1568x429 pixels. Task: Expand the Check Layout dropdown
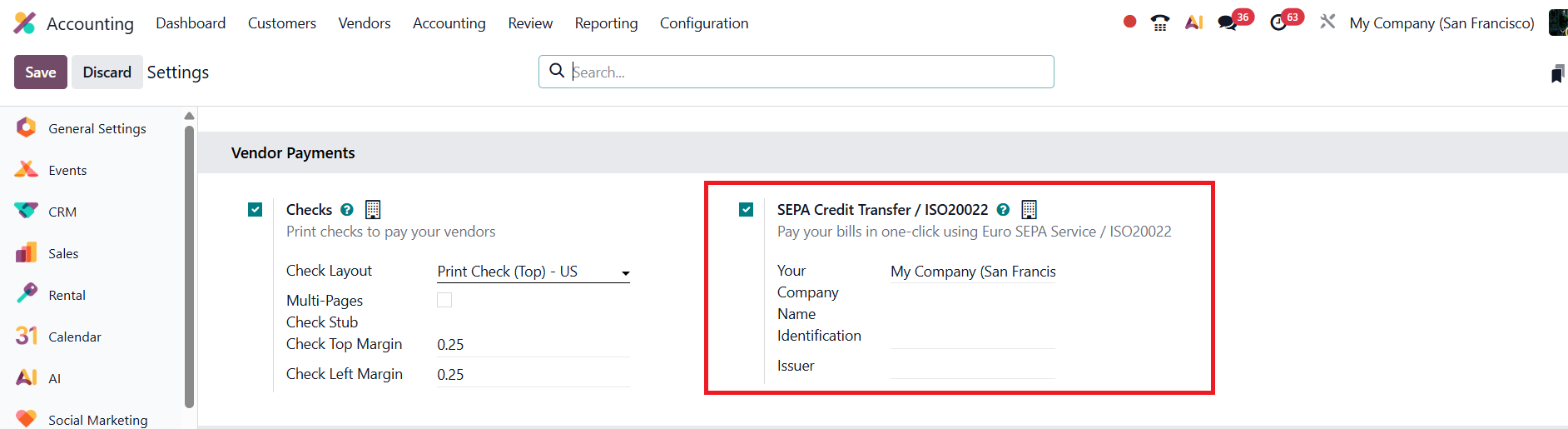click(x=533, y=272)
